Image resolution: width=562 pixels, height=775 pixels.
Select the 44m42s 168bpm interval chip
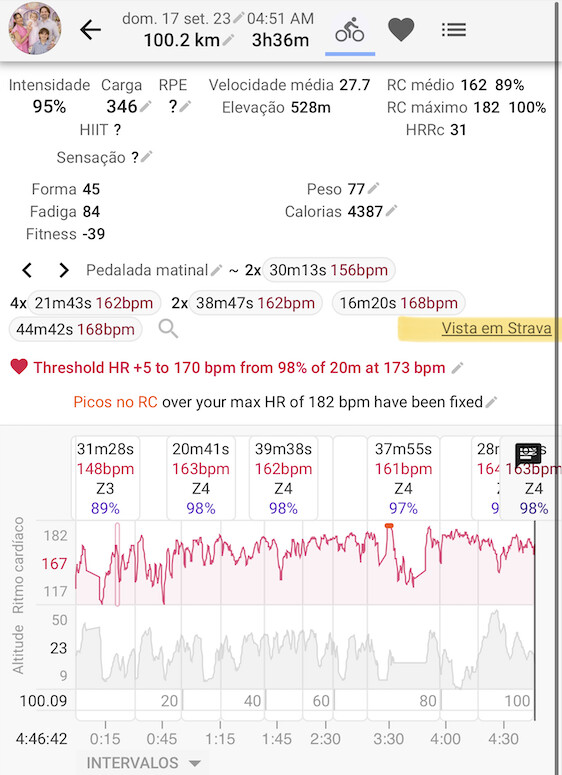(75, 329)
